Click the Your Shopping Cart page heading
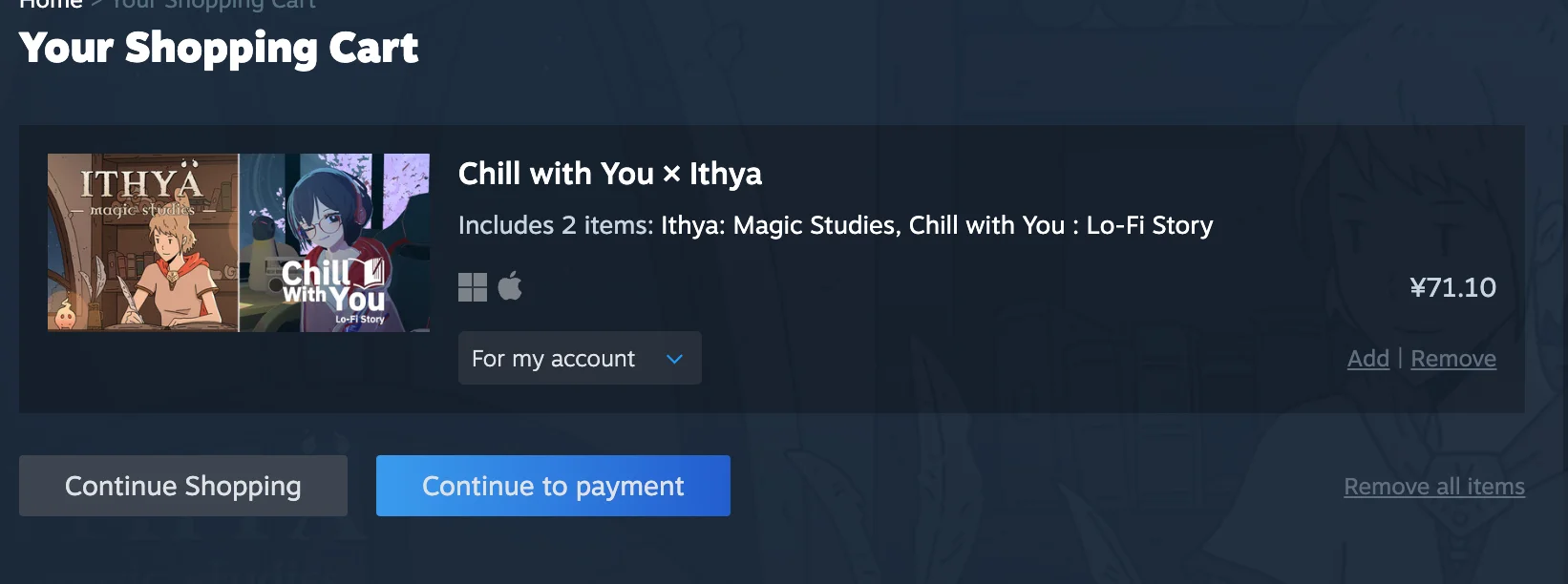The height and width of the screenshot is (584, 1568). pyautogui.click(x=219, y=48)
